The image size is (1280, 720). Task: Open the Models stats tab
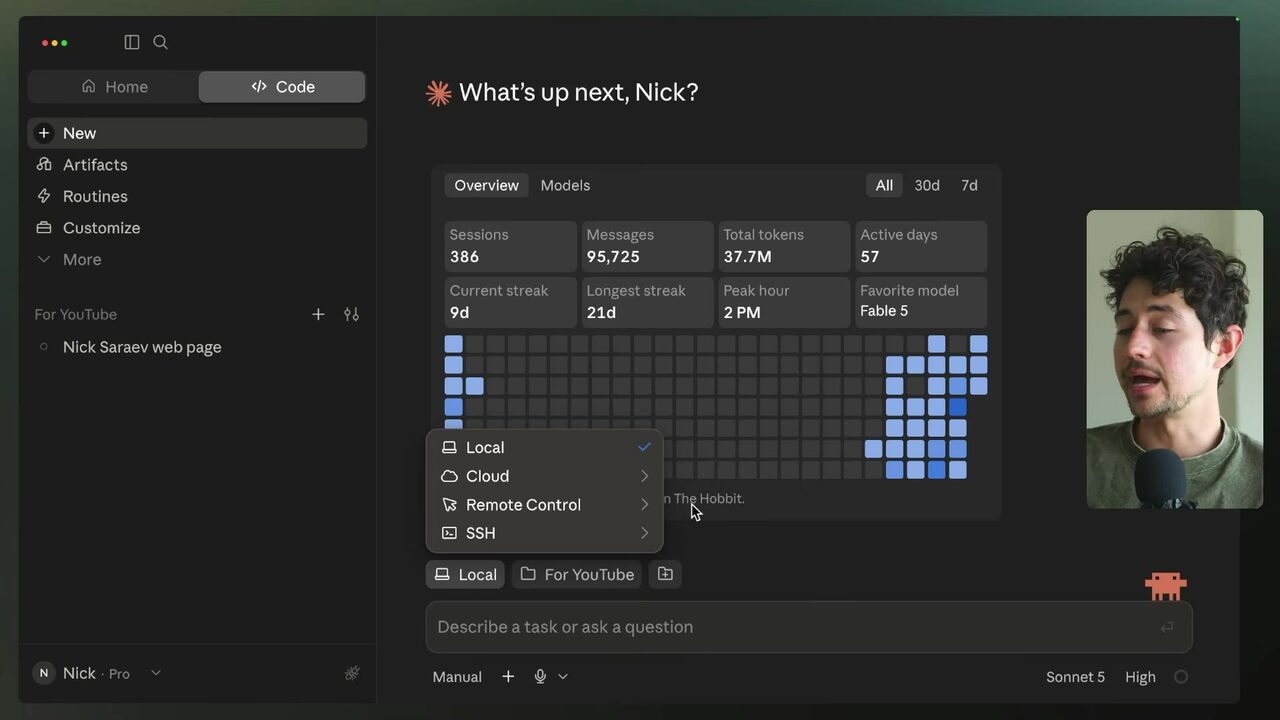click(565, 185)
